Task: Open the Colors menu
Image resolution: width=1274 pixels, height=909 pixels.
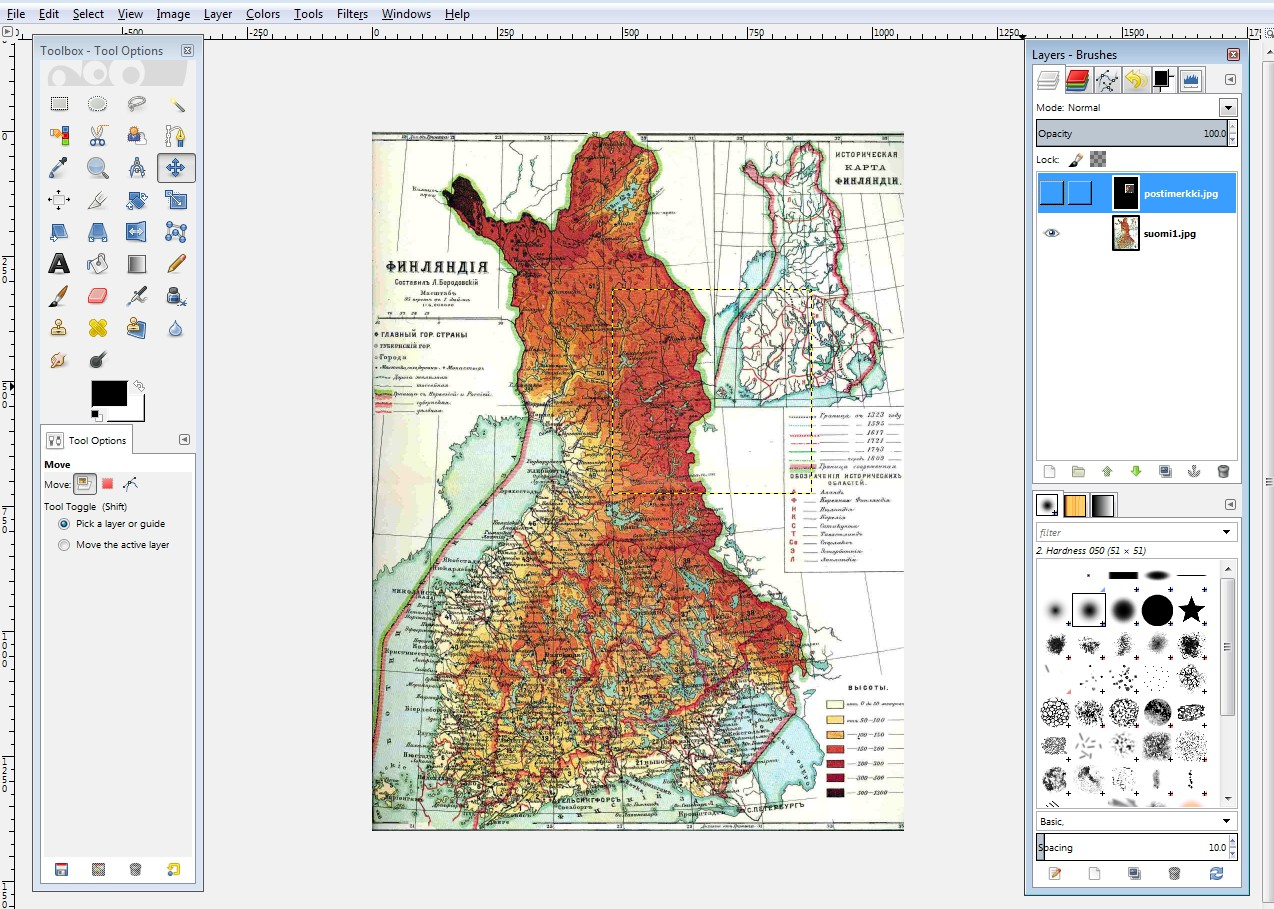Action: (263, 14)
